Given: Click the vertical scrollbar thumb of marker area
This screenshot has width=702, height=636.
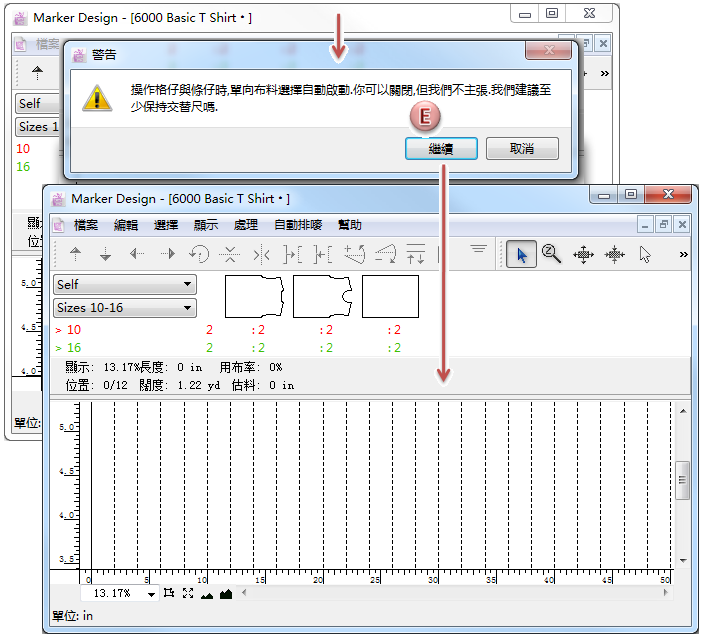Looking at the screenshot, I should 683,480.
